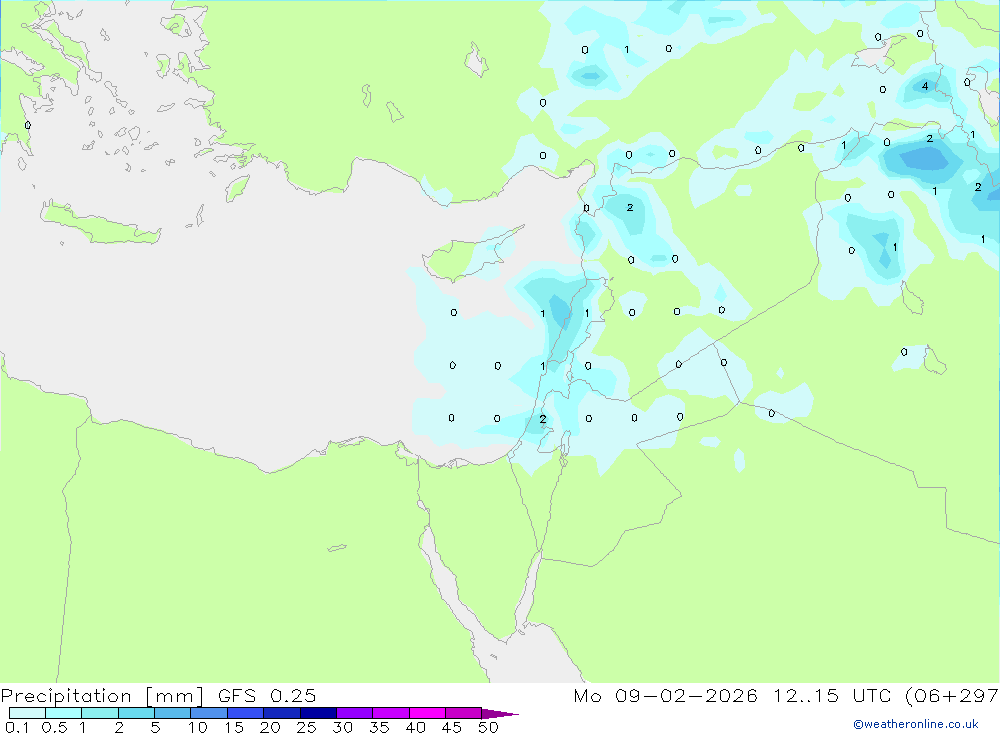1000x733 pixels.
Task: Click the '10' legend scale label
Action: [198, 727]
